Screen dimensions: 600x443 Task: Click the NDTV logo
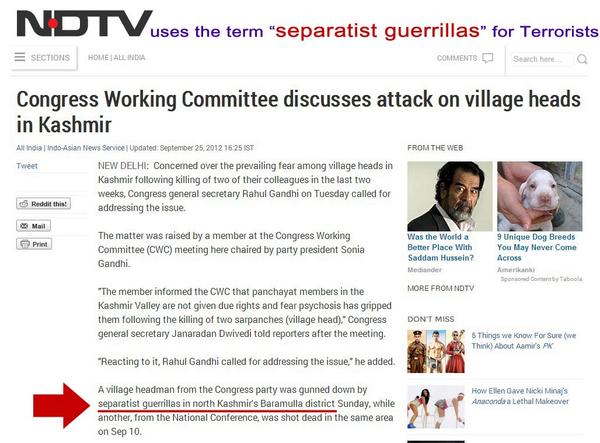point(85,23)
